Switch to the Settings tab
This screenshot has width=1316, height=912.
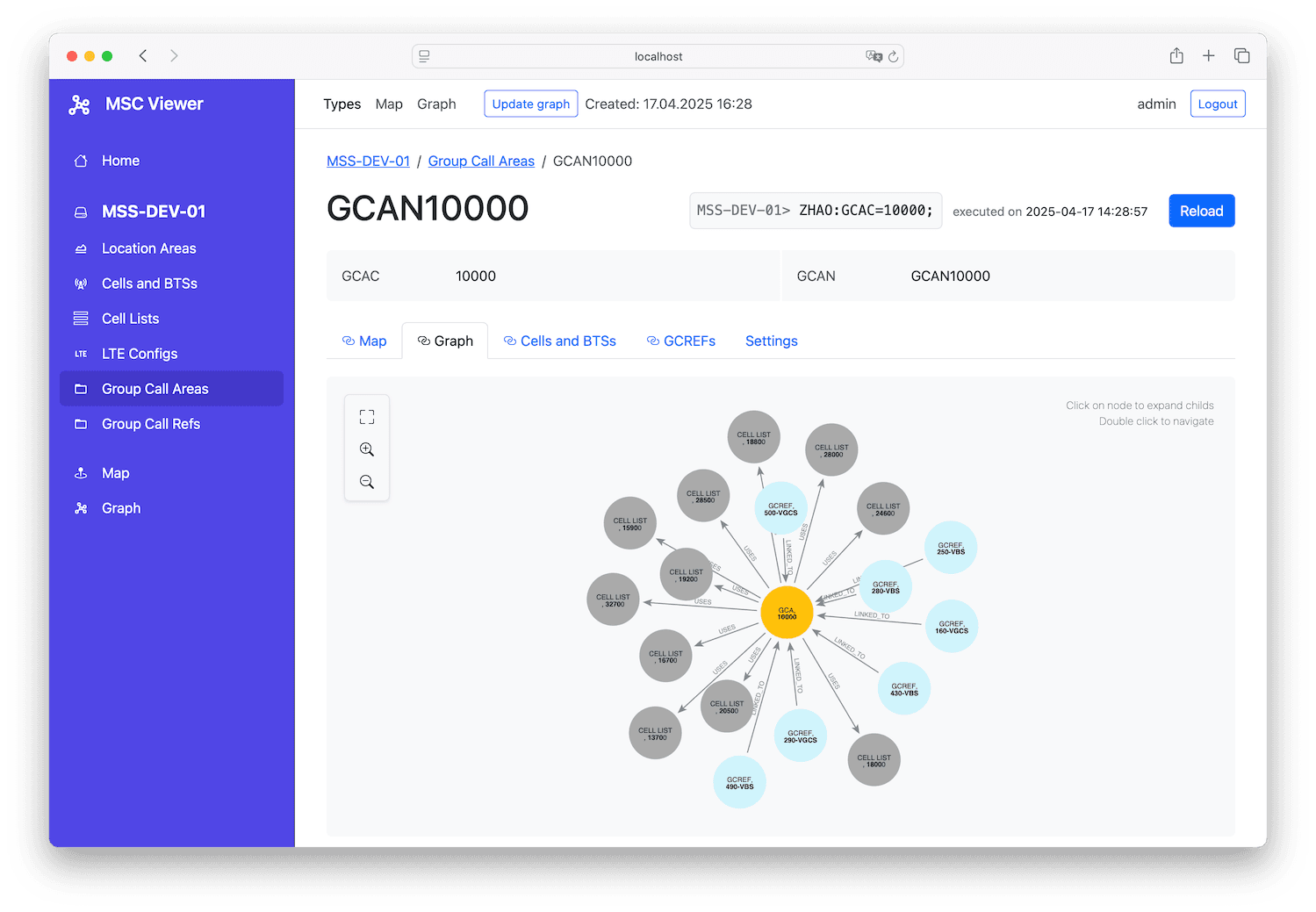772,341
